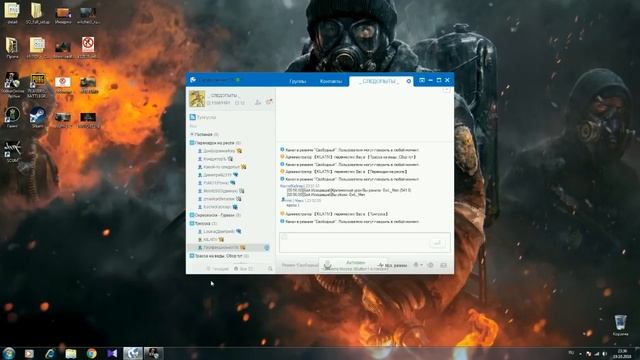640x360 pixels.
Task: Click the invite member icon beside group name
Action: [258, 102]
